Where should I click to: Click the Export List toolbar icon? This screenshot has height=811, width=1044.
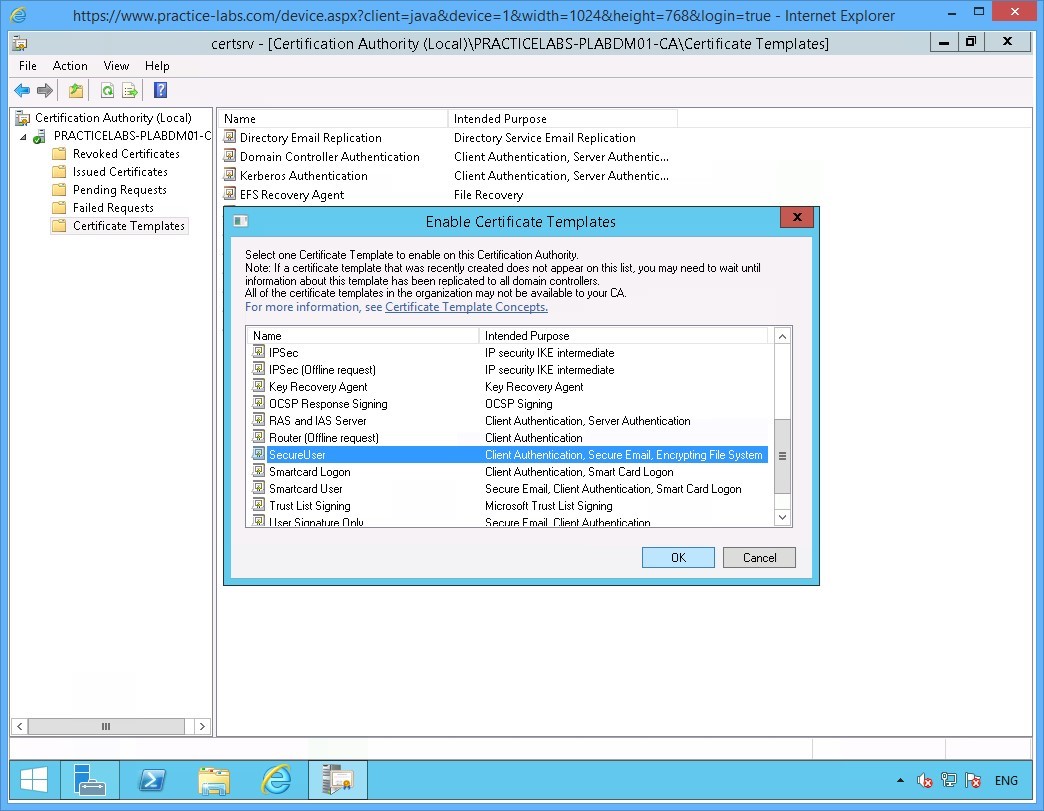(129, 90)
